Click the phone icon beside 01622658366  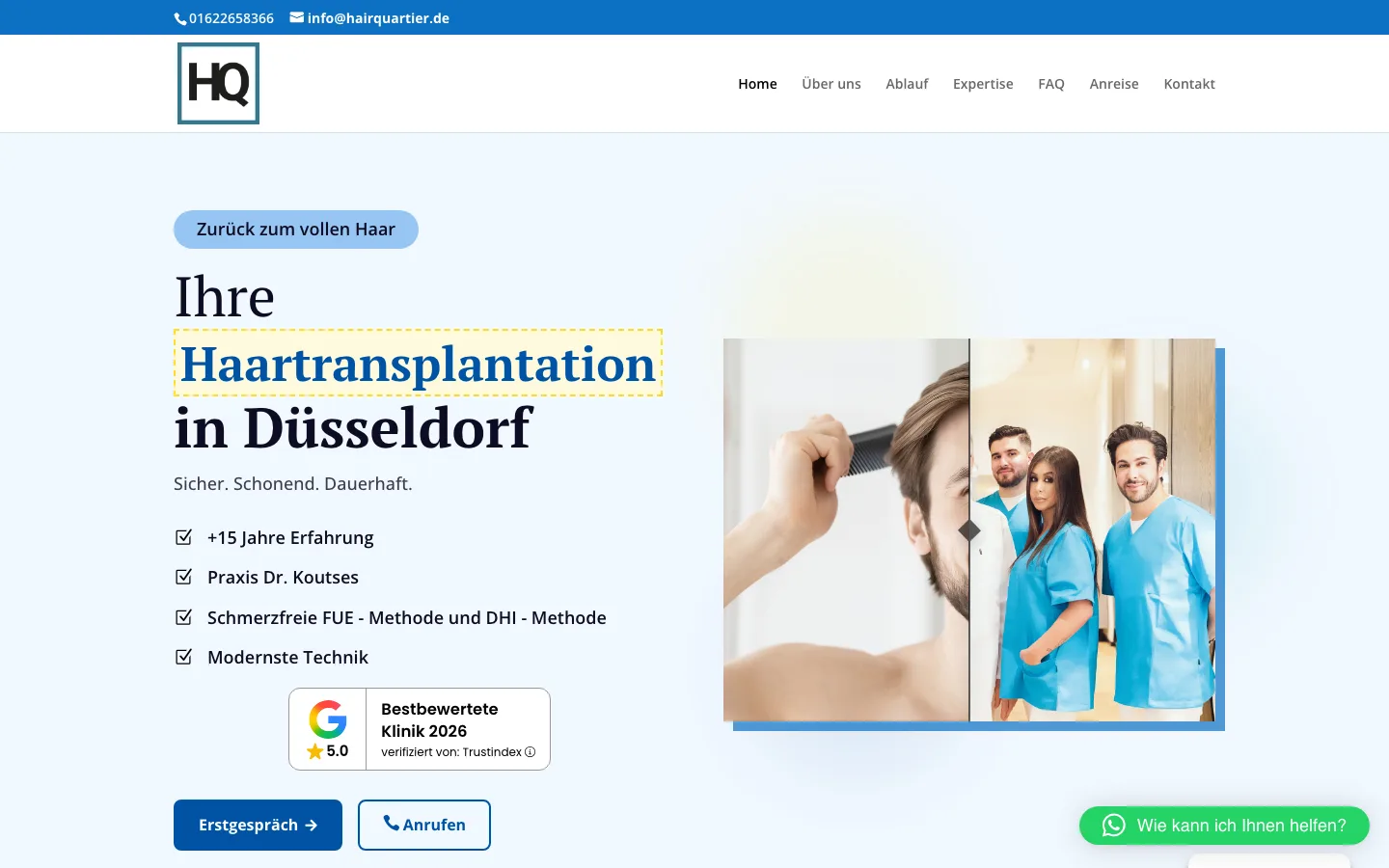(x=180, y=18)
